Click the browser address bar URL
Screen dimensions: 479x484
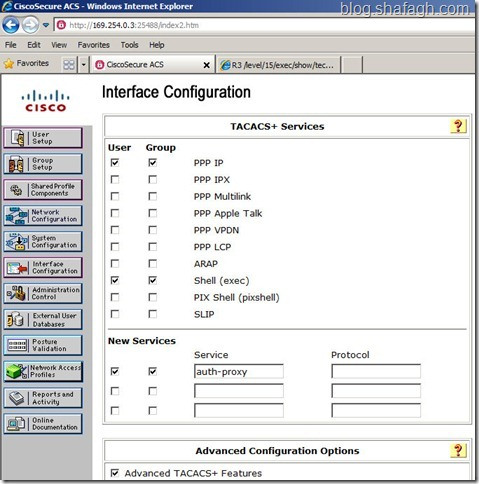134,25
